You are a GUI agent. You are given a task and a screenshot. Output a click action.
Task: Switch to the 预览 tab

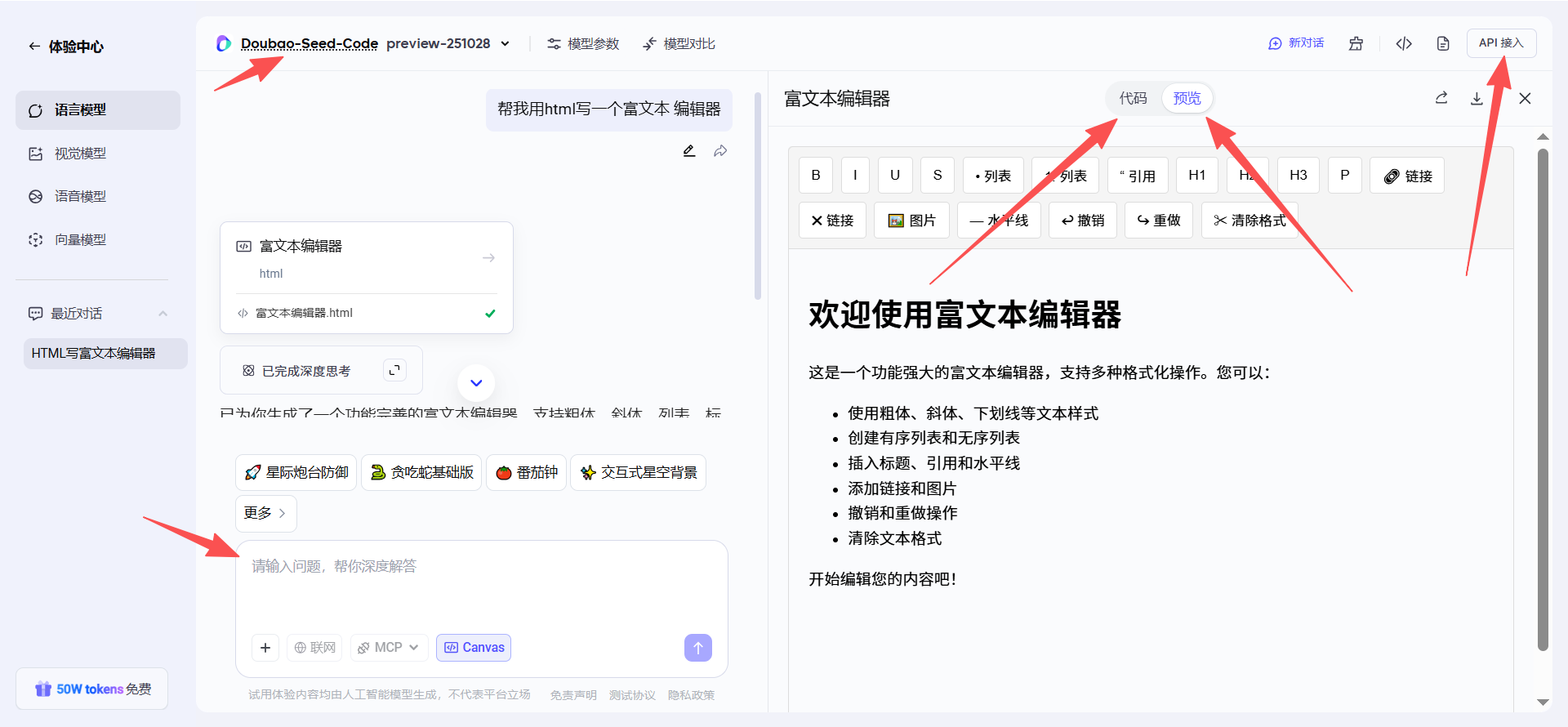click(1187, 99)
